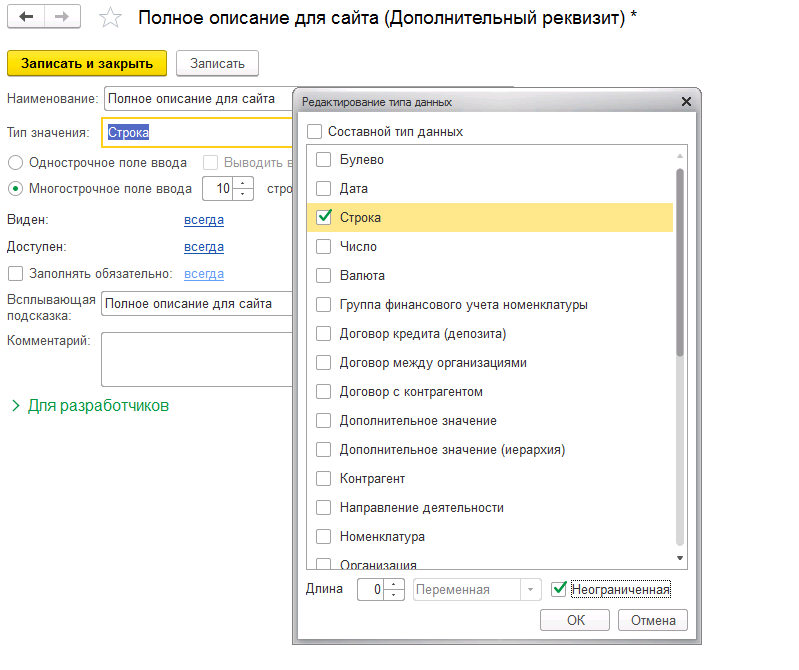Edit the Всплывающая подсказка field

(197, 304)
